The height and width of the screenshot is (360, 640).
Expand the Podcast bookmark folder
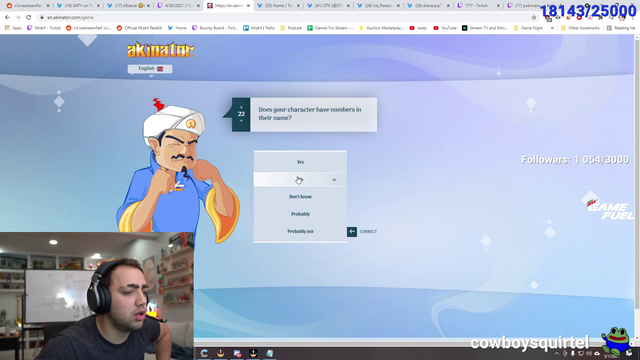coord(291,28)
